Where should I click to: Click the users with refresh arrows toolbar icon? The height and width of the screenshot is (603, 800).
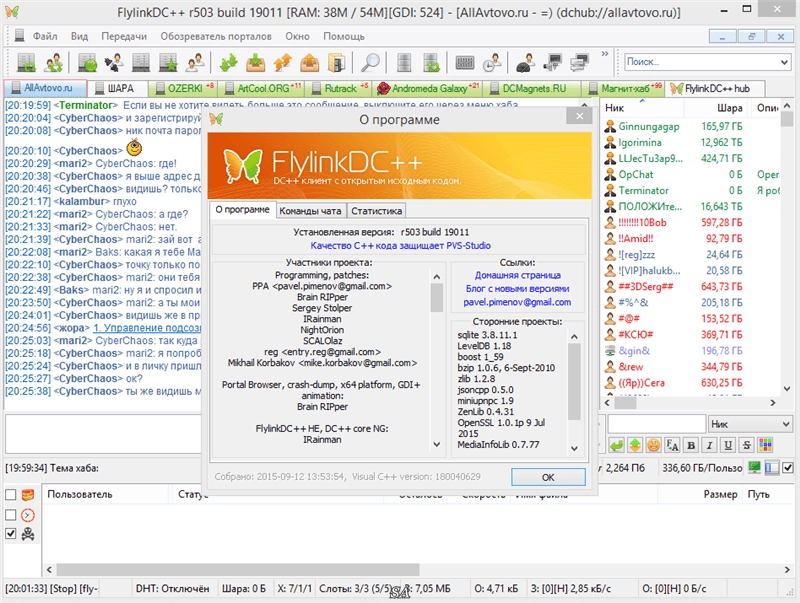tap(53, 63)
